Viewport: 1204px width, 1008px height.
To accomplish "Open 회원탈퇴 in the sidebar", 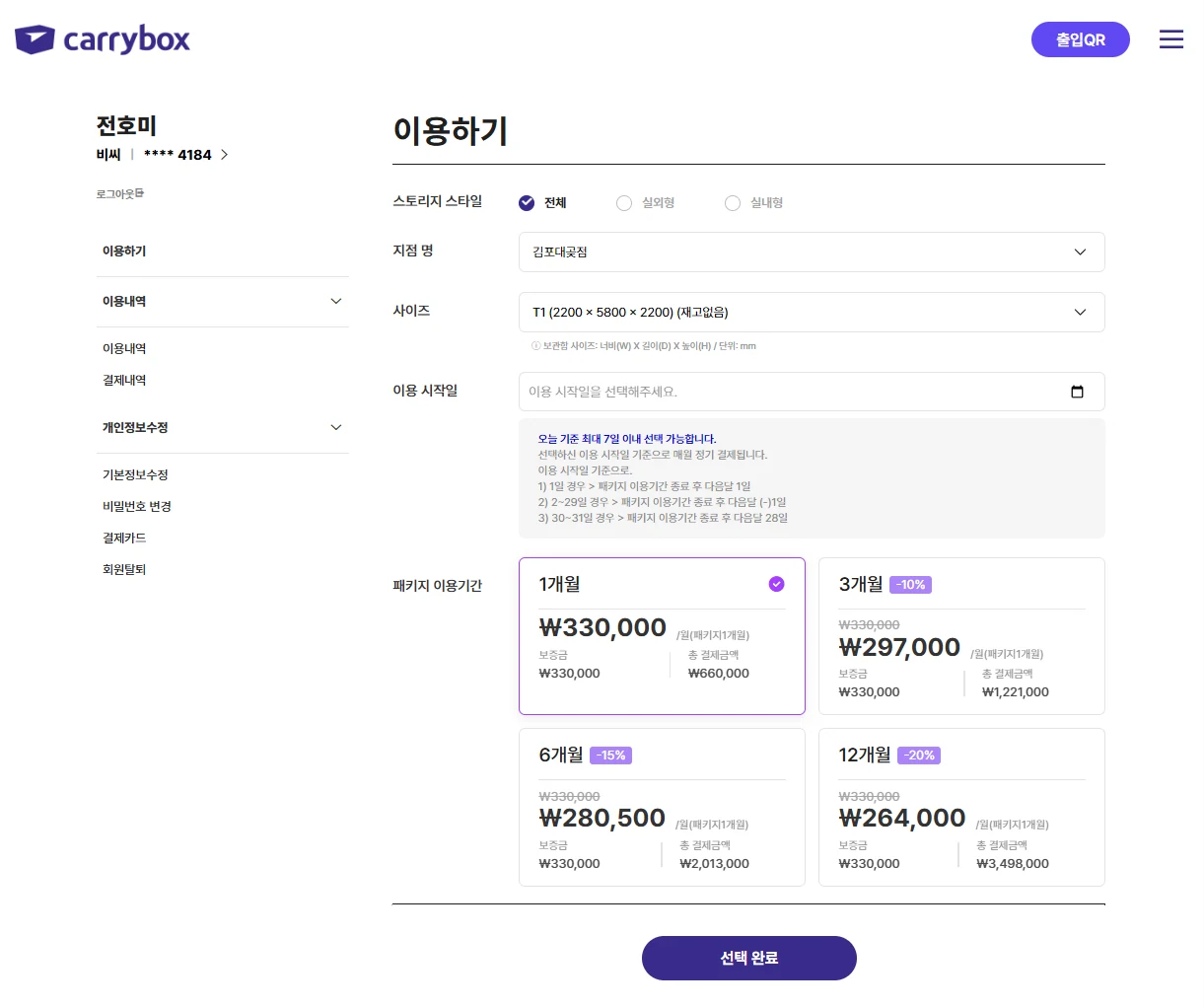I will point(124,570).
